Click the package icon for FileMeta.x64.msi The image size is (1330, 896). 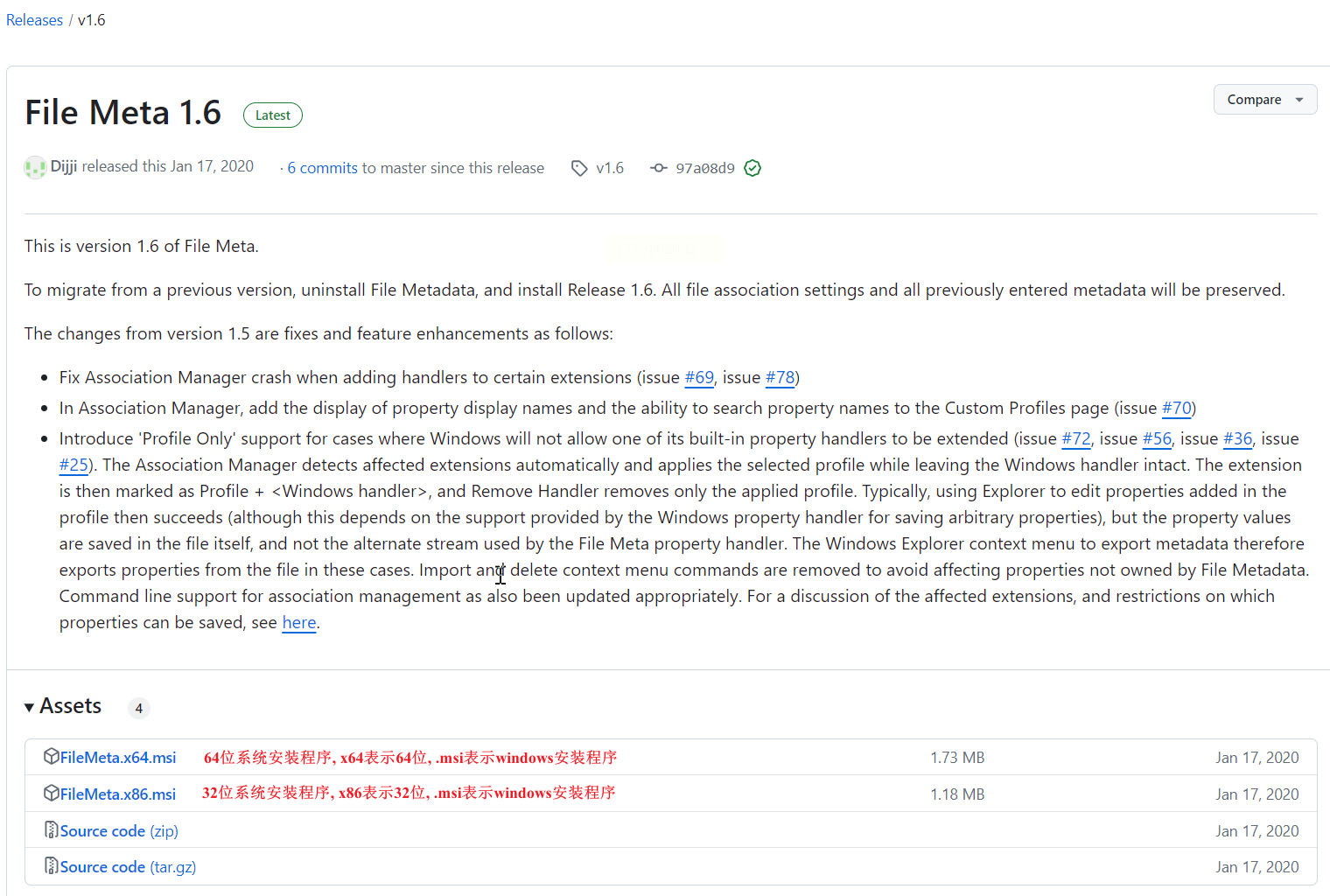pyautogui.click(x=52, y=757)
